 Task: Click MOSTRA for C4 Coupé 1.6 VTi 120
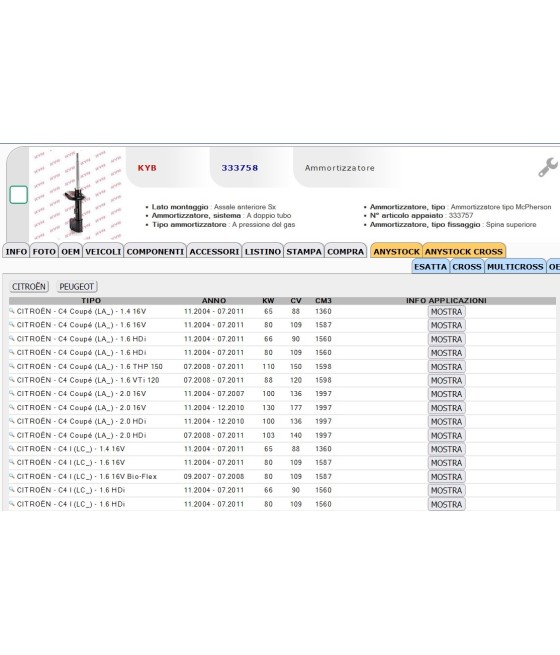click(x=446, y=381)
